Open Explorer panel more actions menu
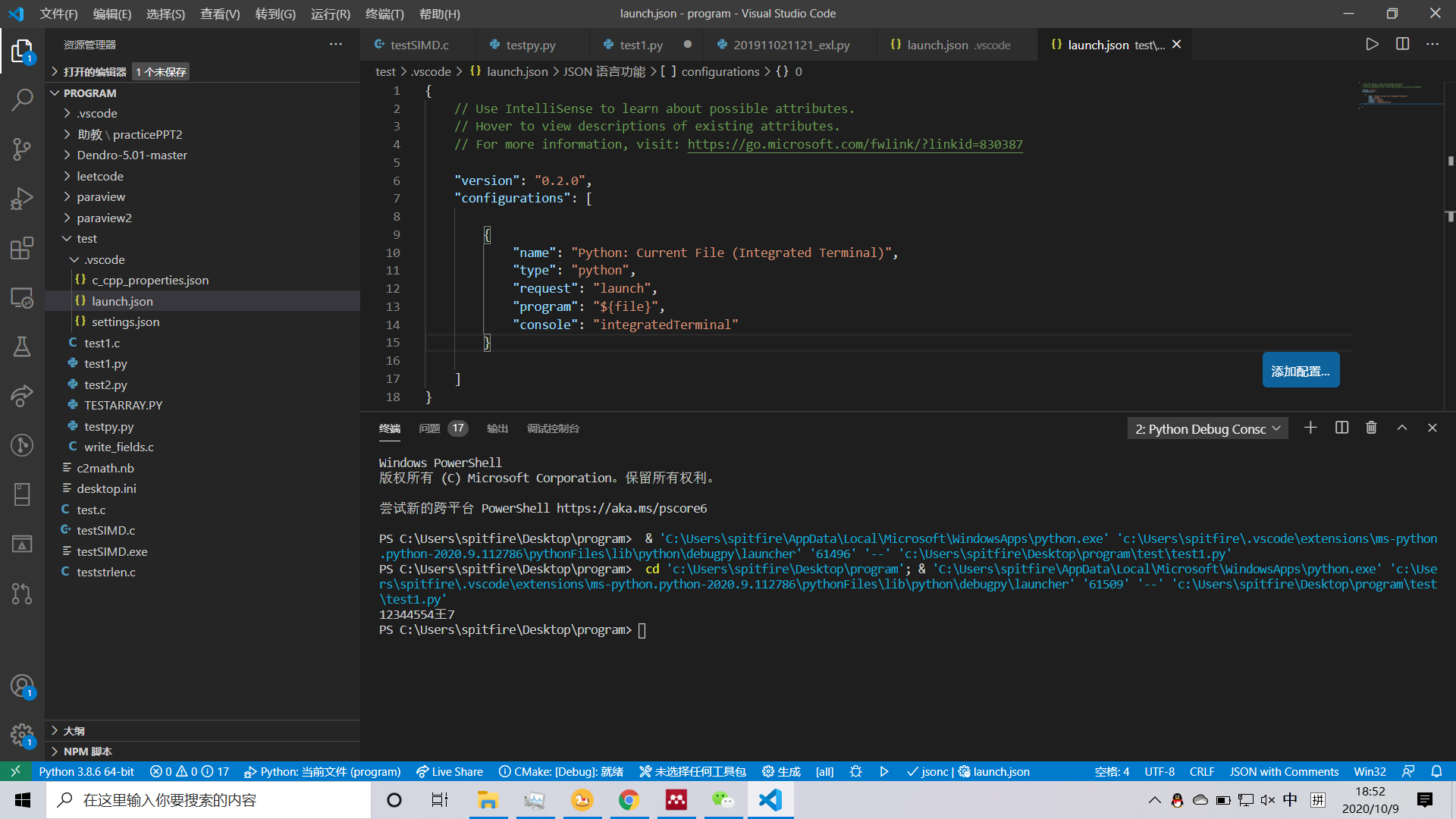 335,45
